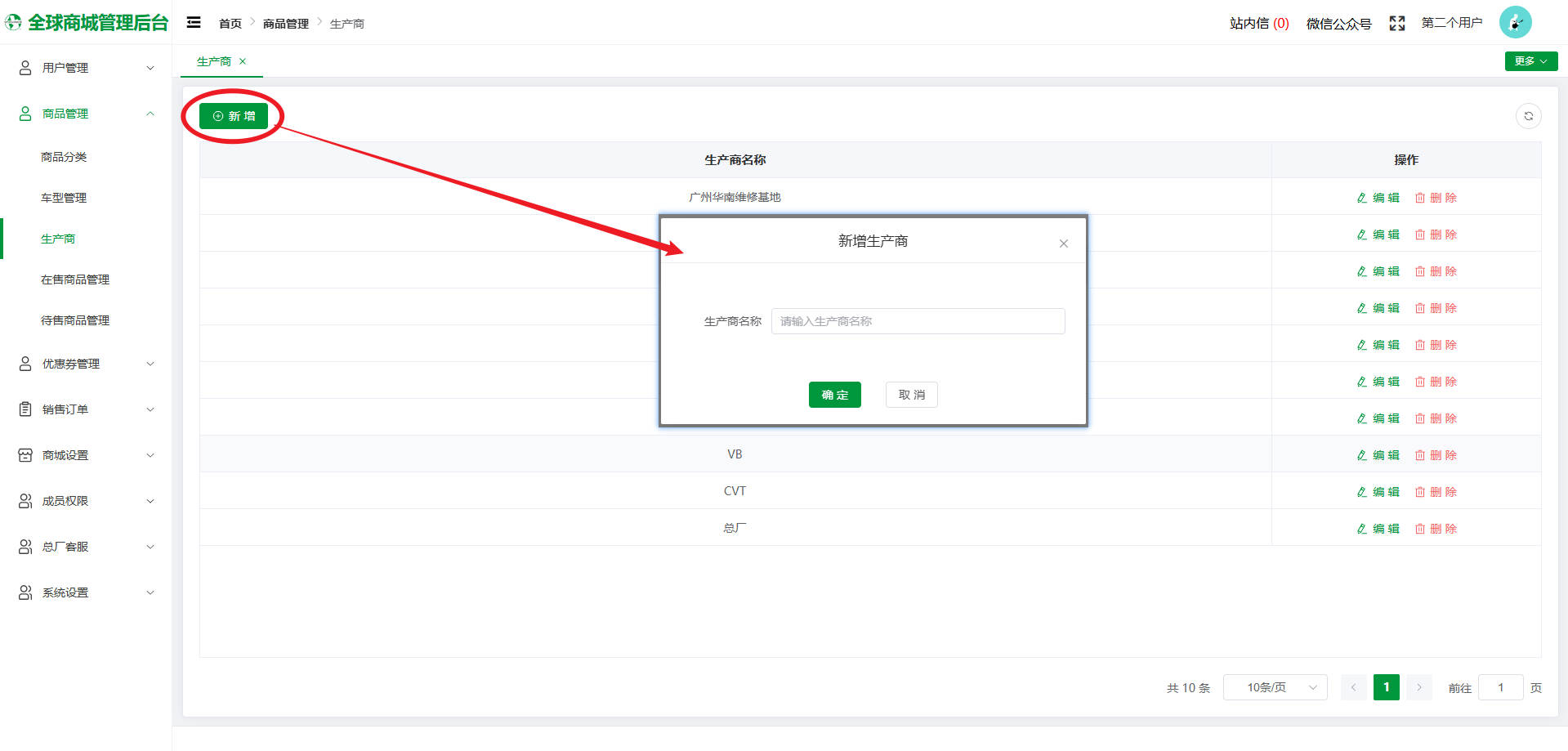Open the 10条/页 page size dropdown
1568x751 pixels.
[1274, 687]
